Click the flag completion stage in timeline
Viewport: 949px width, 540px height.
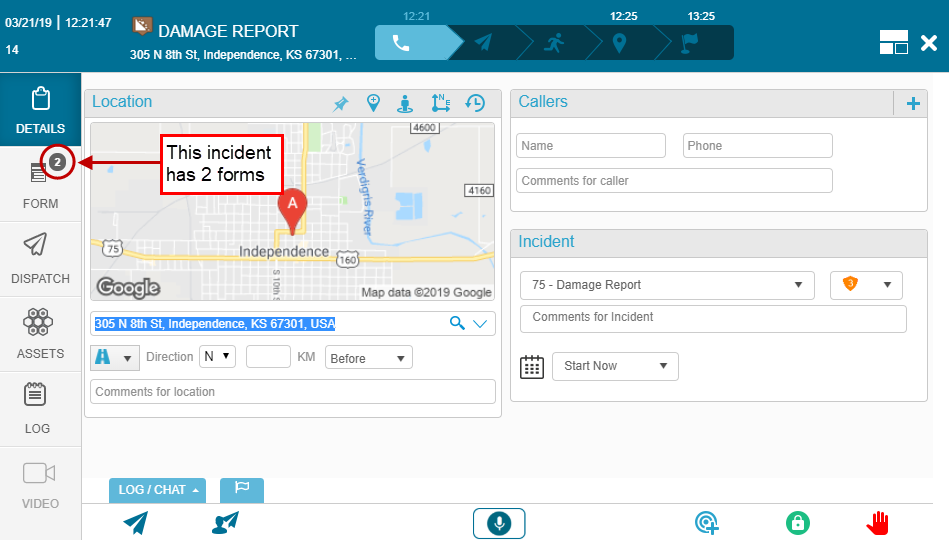click(x=690, y=42)
